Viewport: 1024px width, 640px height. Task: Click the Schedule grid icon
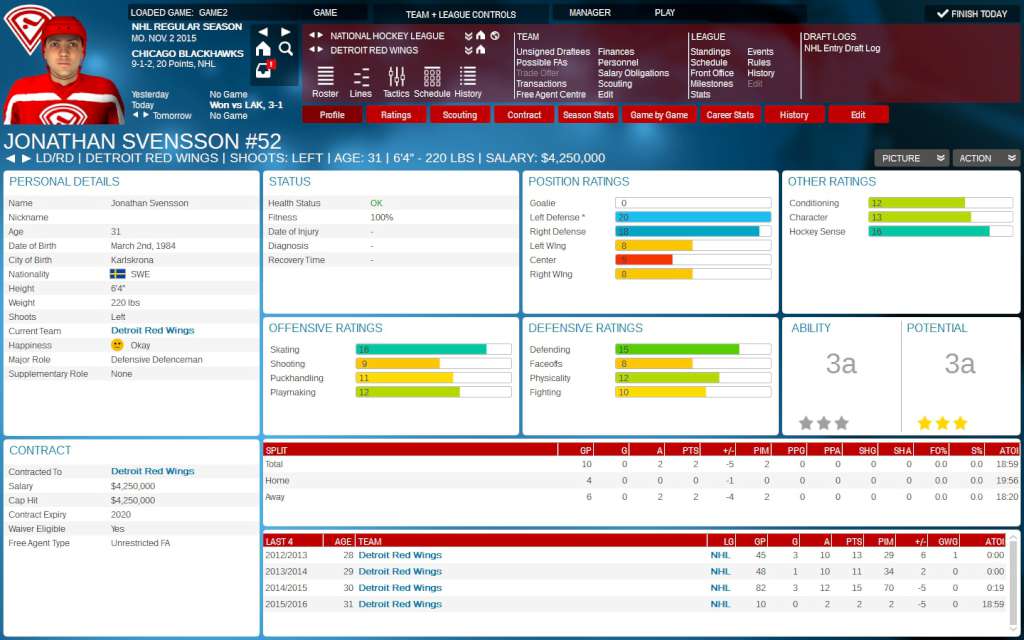point(432,76)
